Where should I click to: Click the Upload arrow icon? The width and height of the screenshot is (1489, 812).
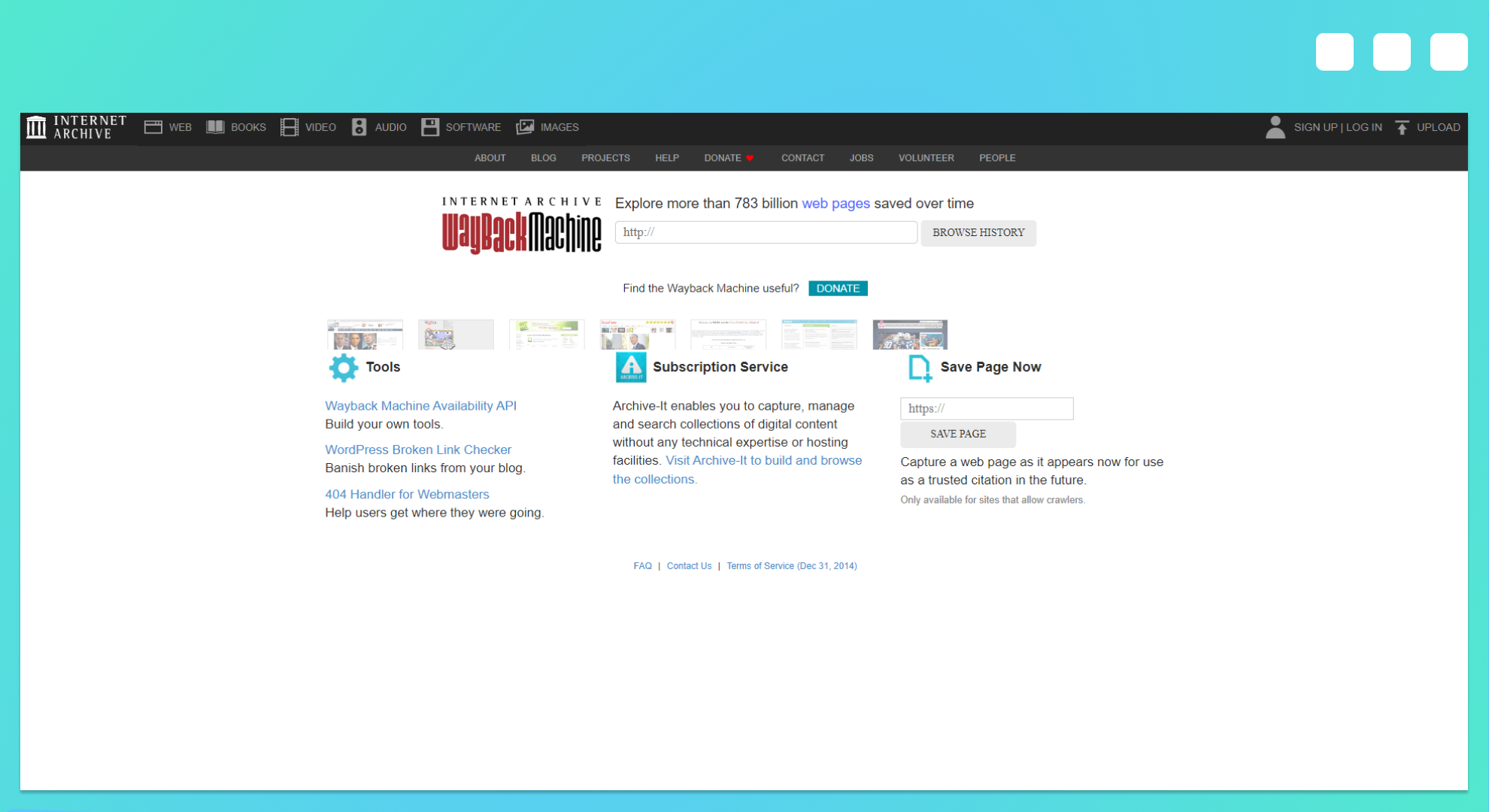pyautogui.click(x=1402, y=127)
